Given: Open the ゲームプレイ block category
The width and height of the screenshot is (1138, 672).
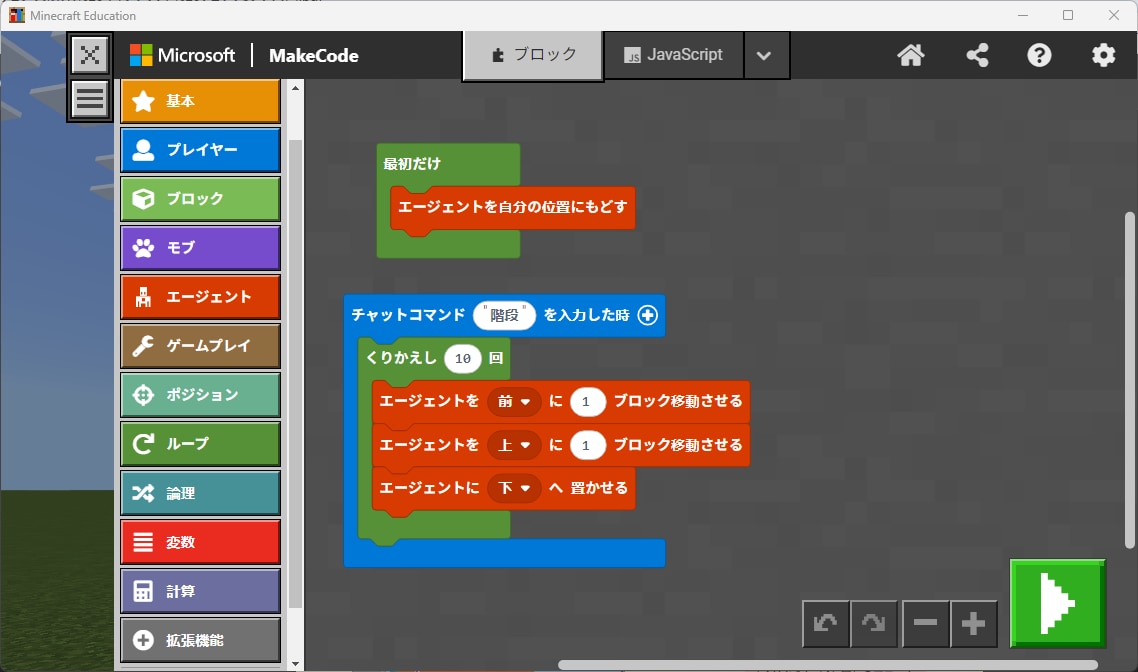Looking at the screenshot, I should coord(200,345).
